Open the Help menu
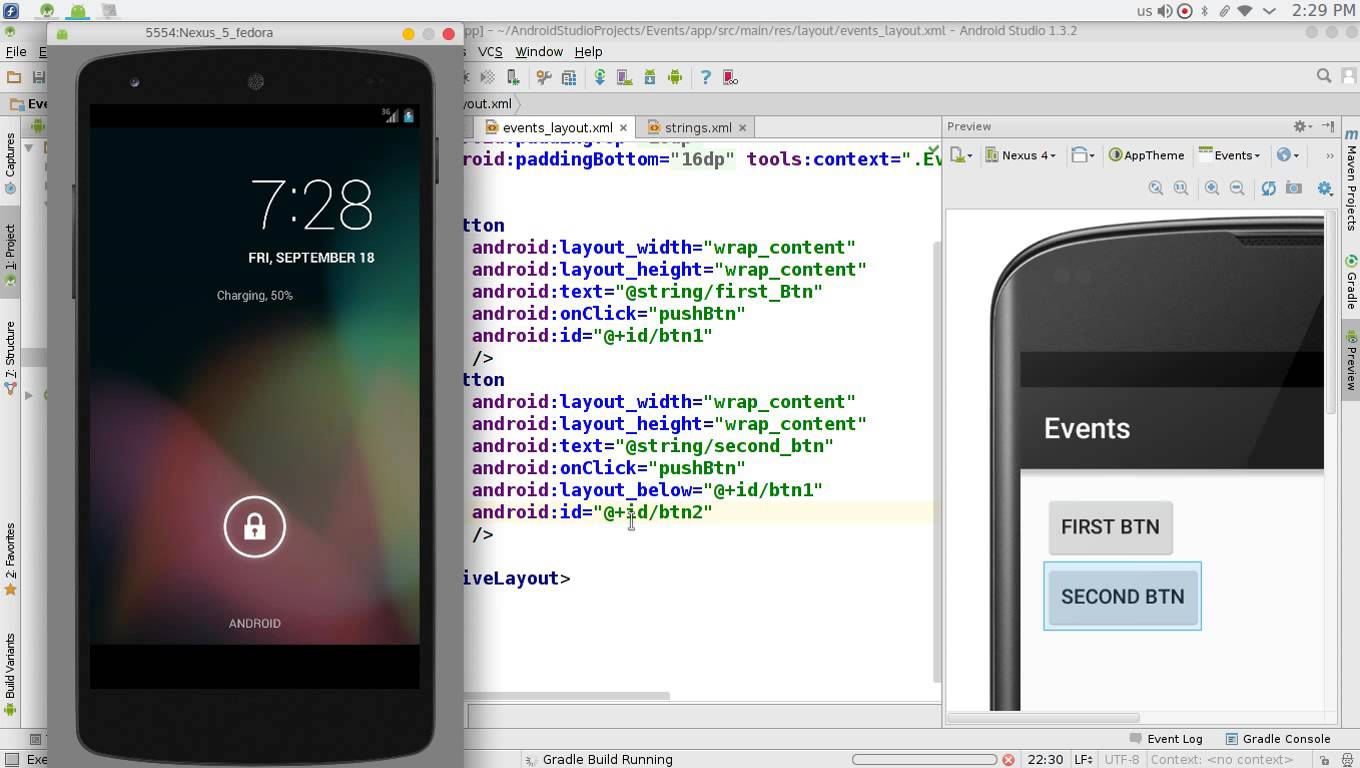 pos(588,51)
